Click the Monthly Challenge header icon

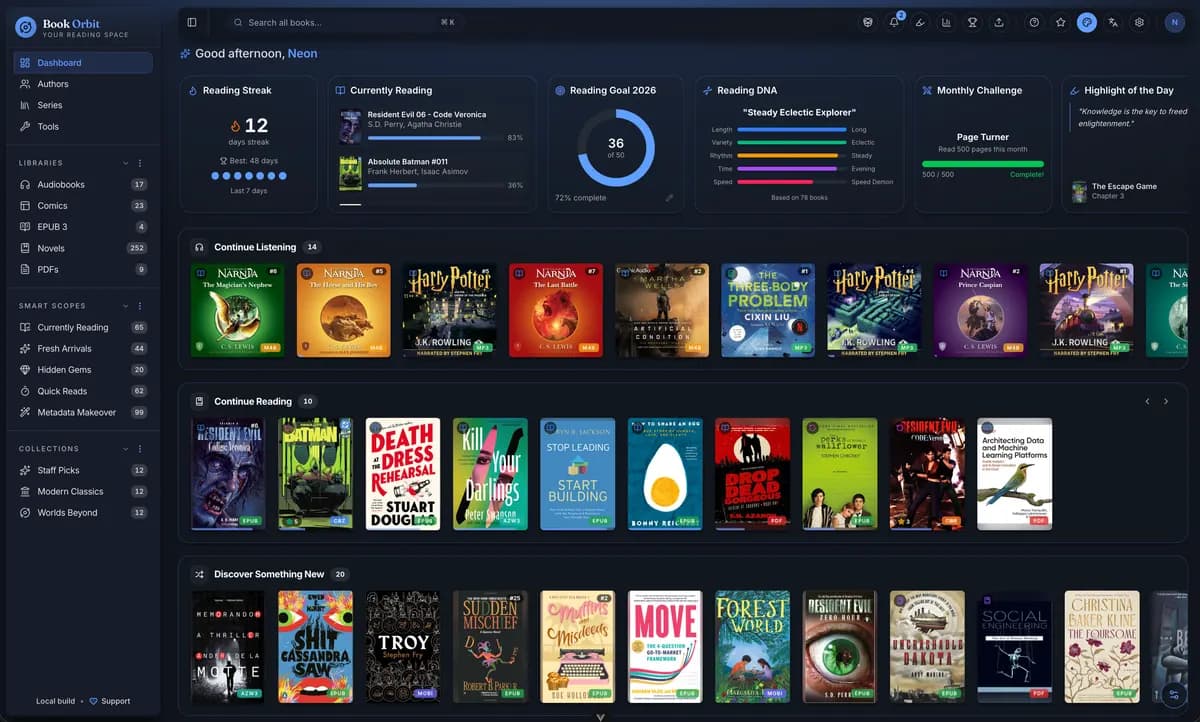pos(927,90)
